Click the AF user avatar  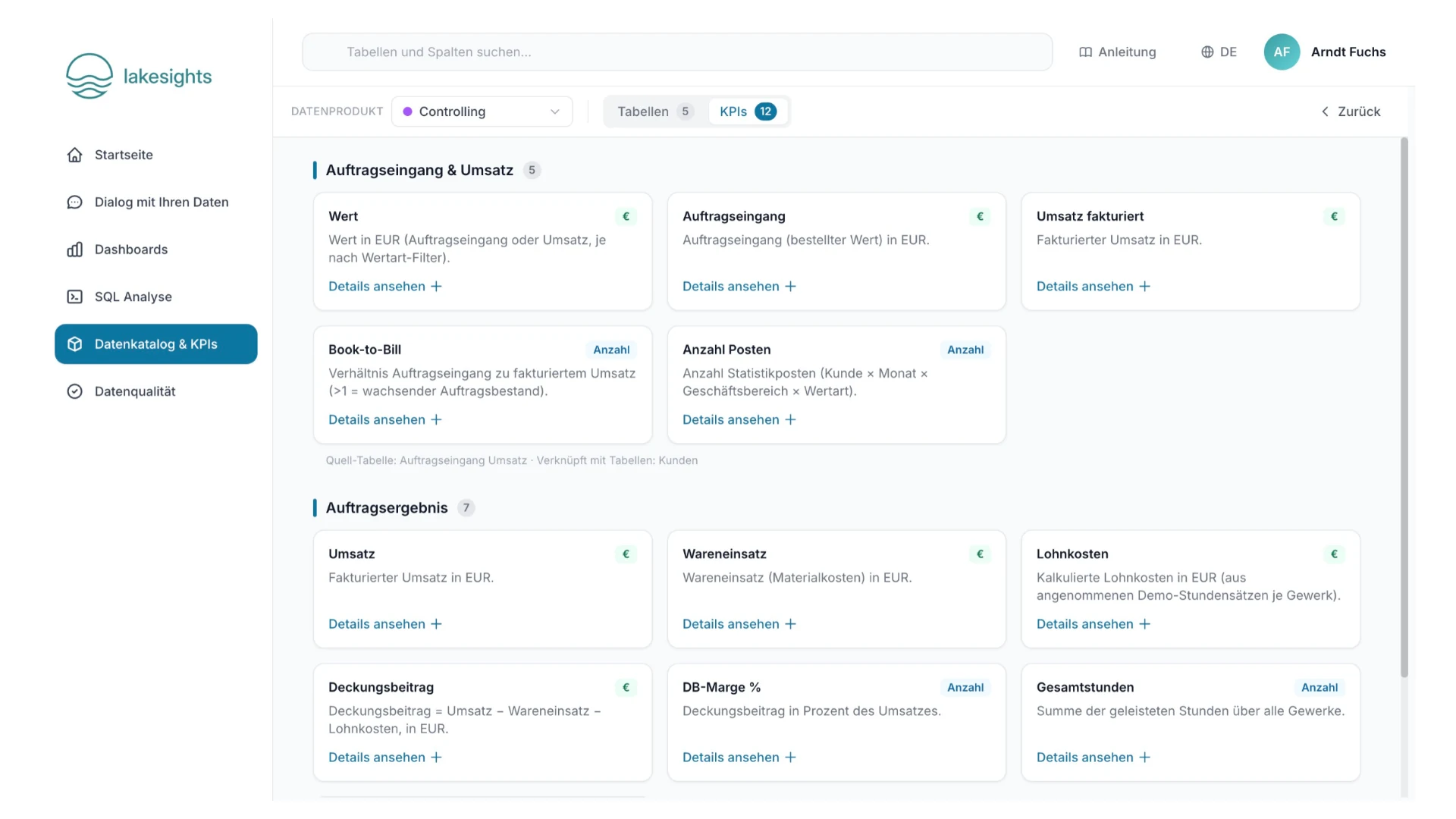pos(1282,52)
